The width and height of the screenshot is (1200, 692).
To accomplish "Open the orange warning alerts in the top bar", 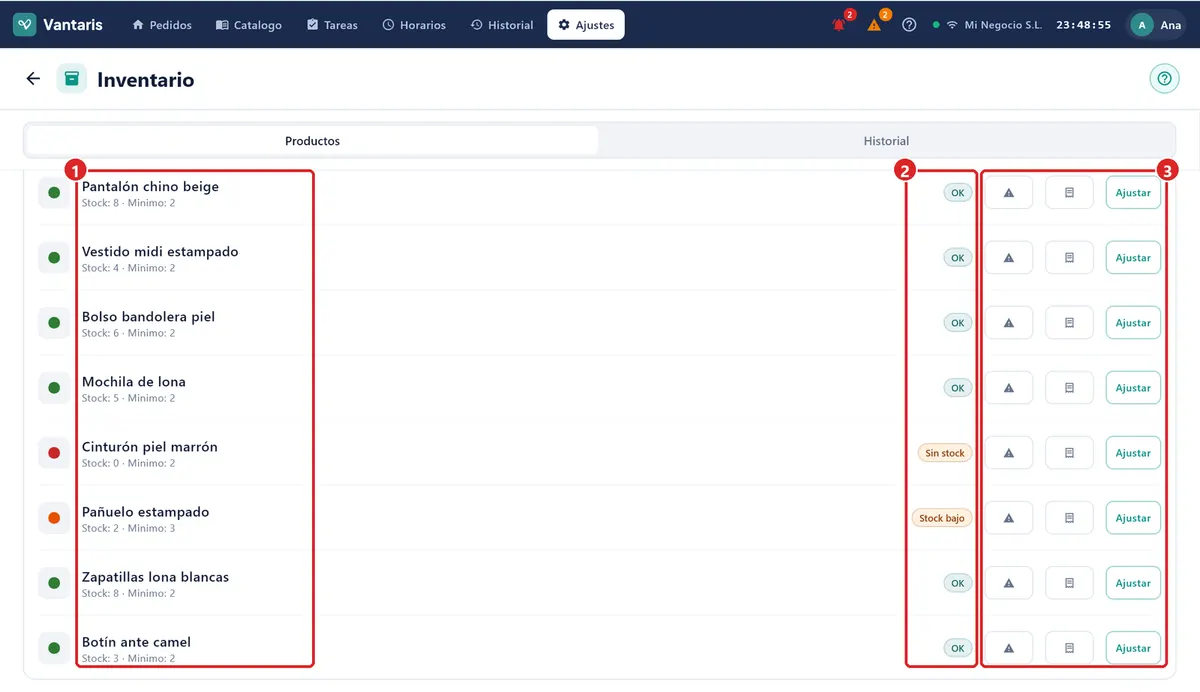I will tap(875, 25).
